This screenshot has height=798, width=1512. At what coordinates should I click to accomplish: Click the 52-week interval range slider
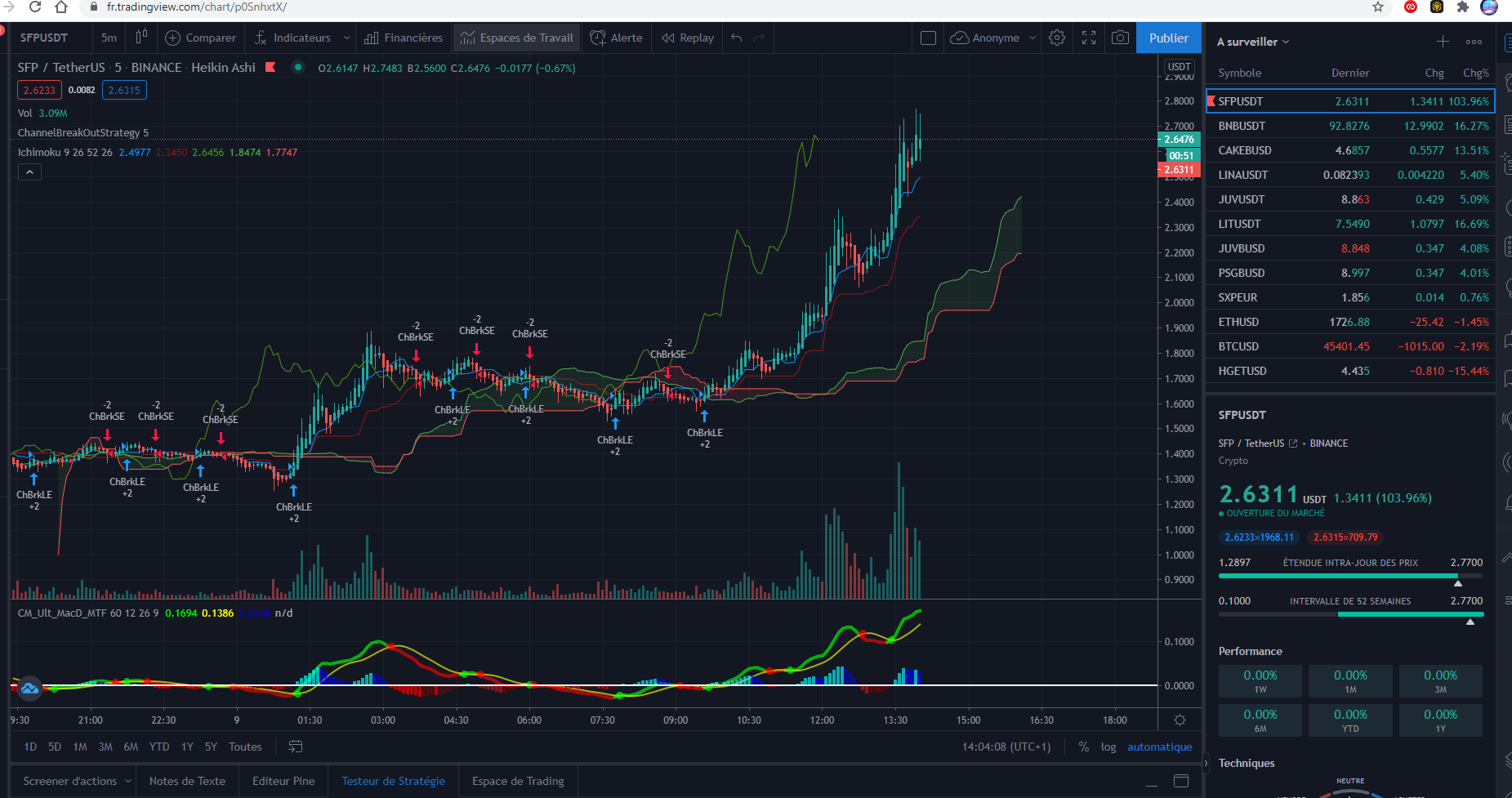[1350, 616]
